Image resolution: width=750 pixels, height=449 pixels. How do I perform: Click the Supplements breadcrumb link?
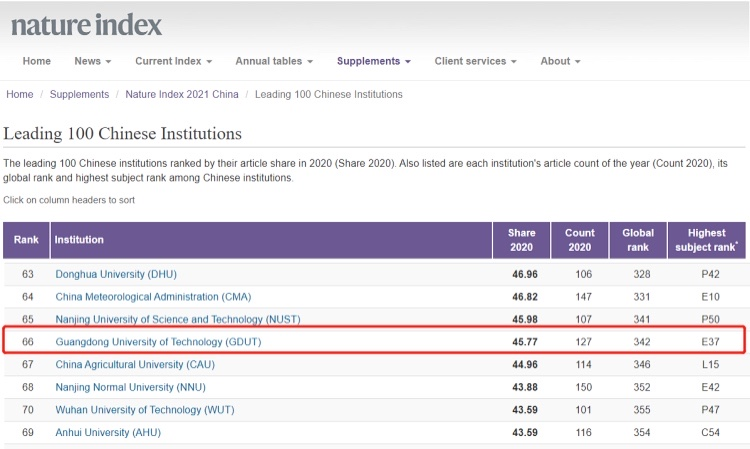[x=80, y=95]
